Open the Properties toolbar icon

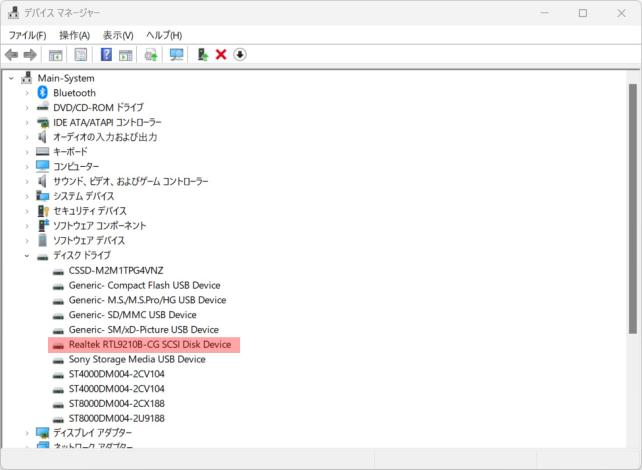point(81,54)
